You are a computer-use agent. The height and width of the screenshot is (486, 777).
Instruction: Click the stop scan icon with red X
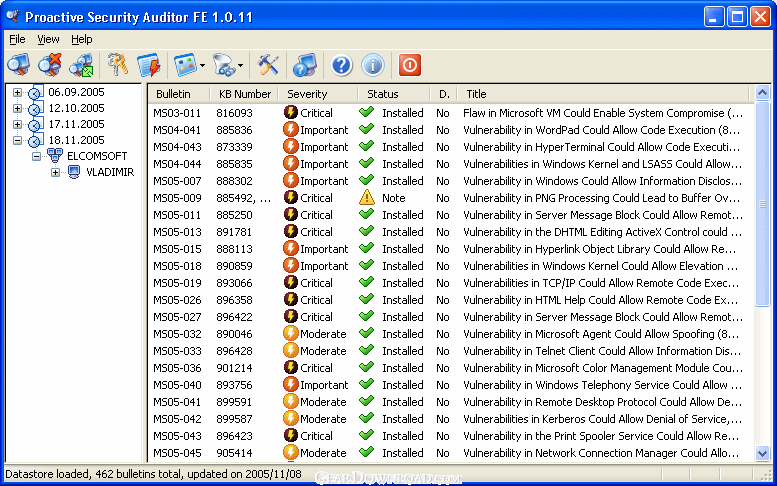coord(50,65)
